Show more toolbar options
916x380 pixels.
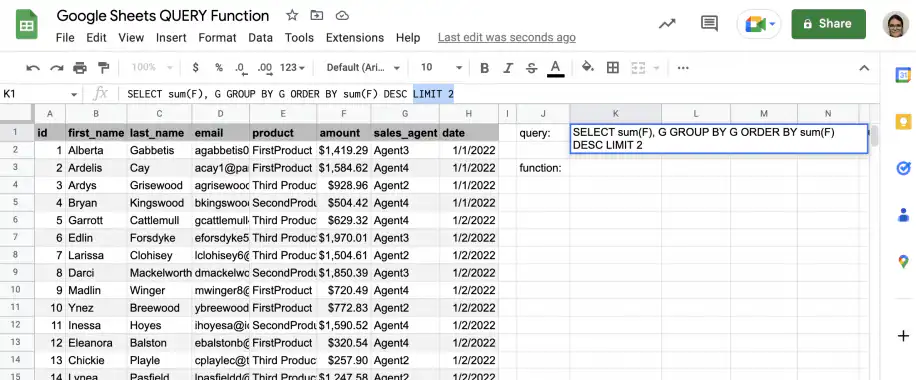[683, 68]
